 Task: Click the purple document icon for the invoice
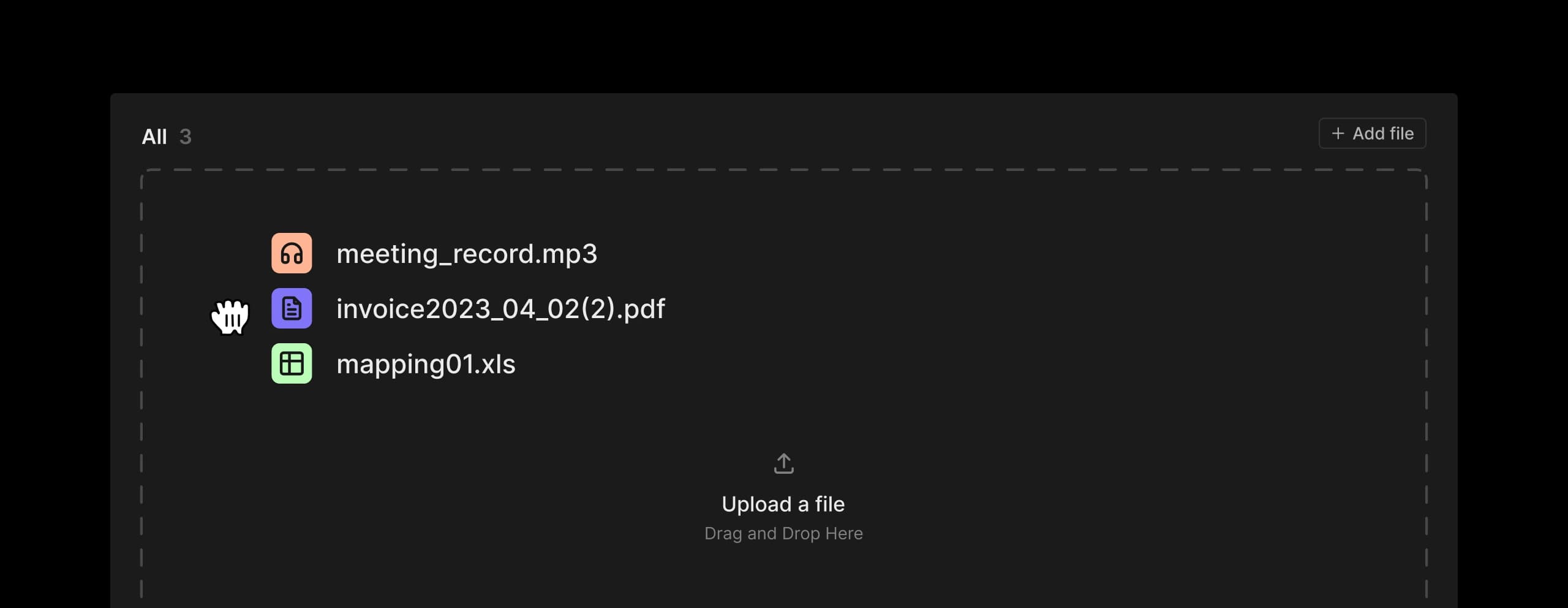pos(292,308)
